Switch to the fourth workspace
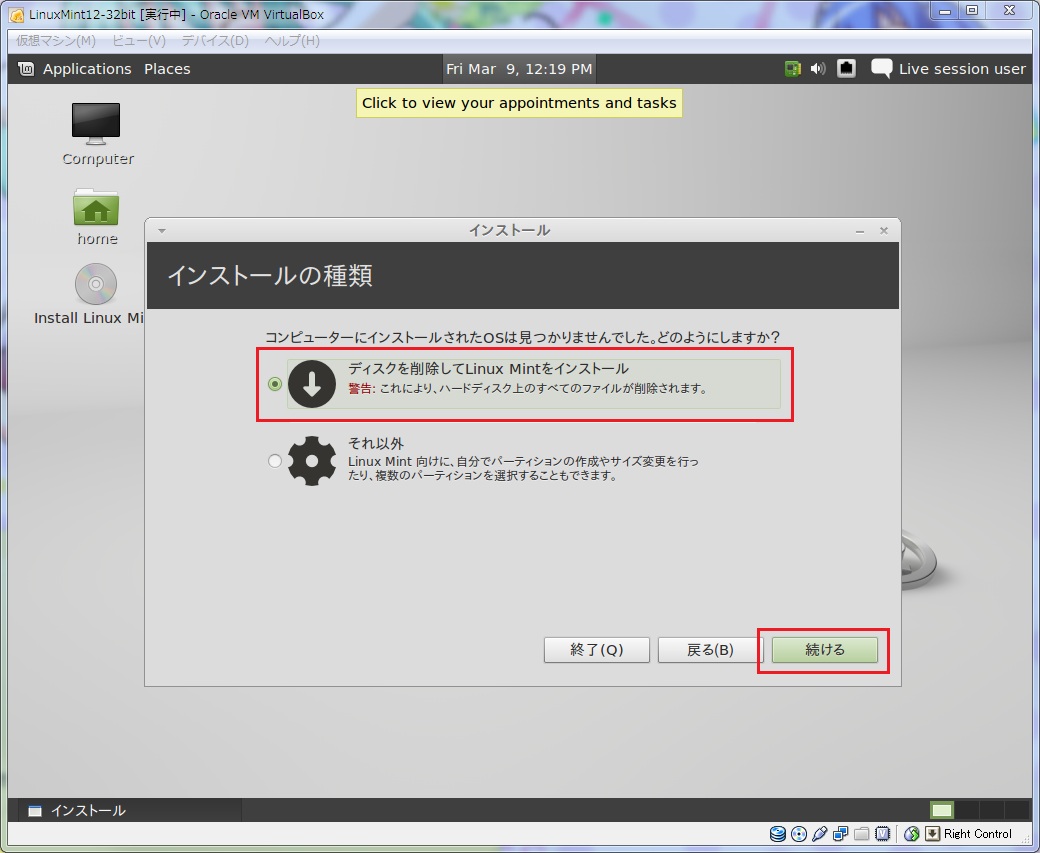Image resolution: width=1040 pixels, height=853 pixels. 1017,810
